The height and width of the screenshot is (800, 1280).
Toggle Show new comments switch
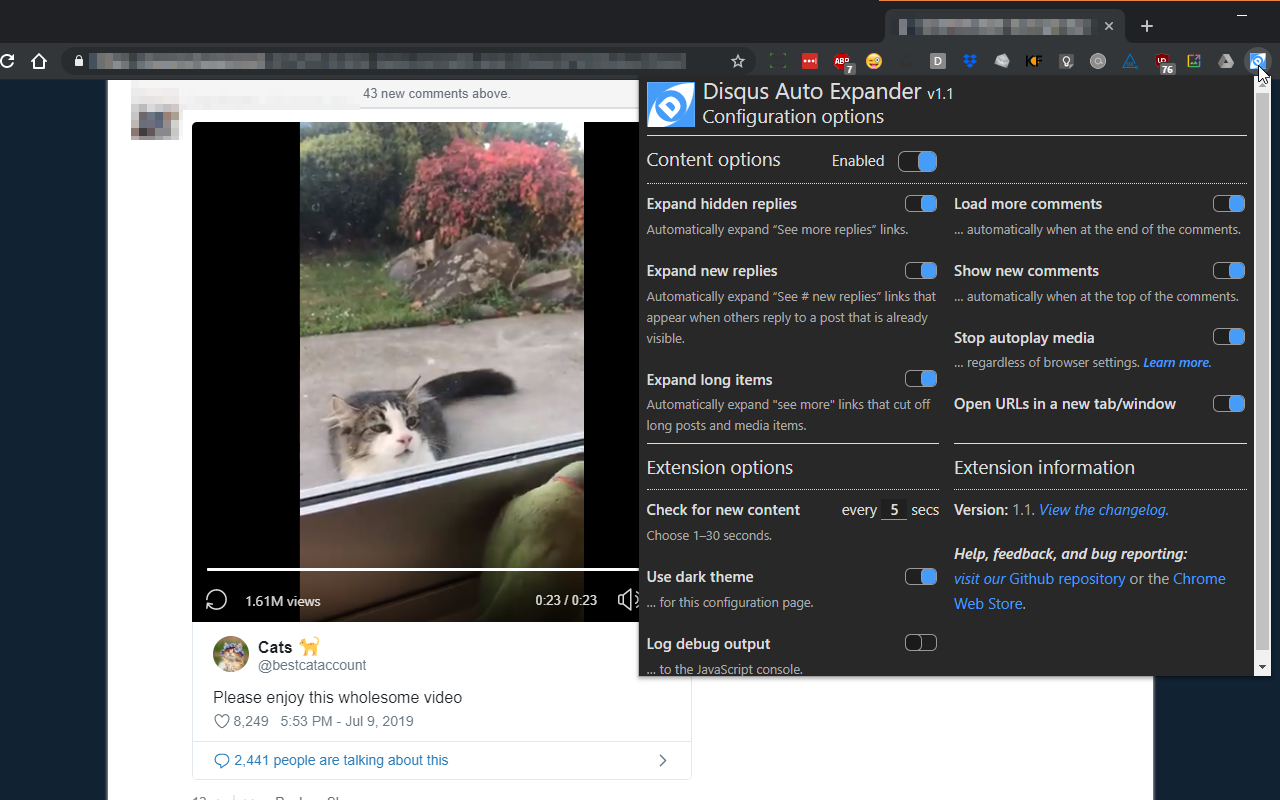pos(1229,271)
